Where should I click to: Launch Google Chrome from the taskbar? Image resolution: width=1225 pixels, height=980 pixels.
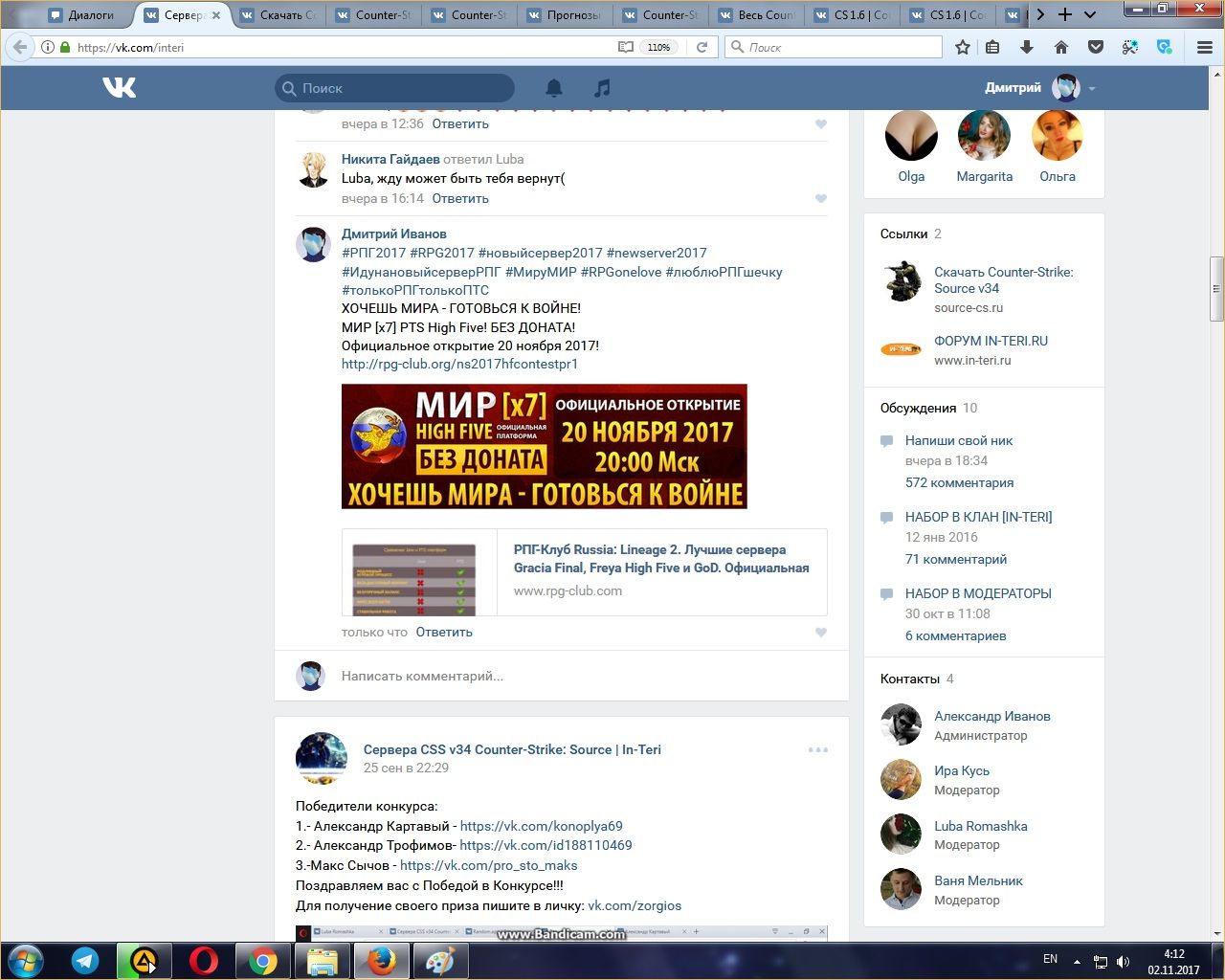point(262,961)
